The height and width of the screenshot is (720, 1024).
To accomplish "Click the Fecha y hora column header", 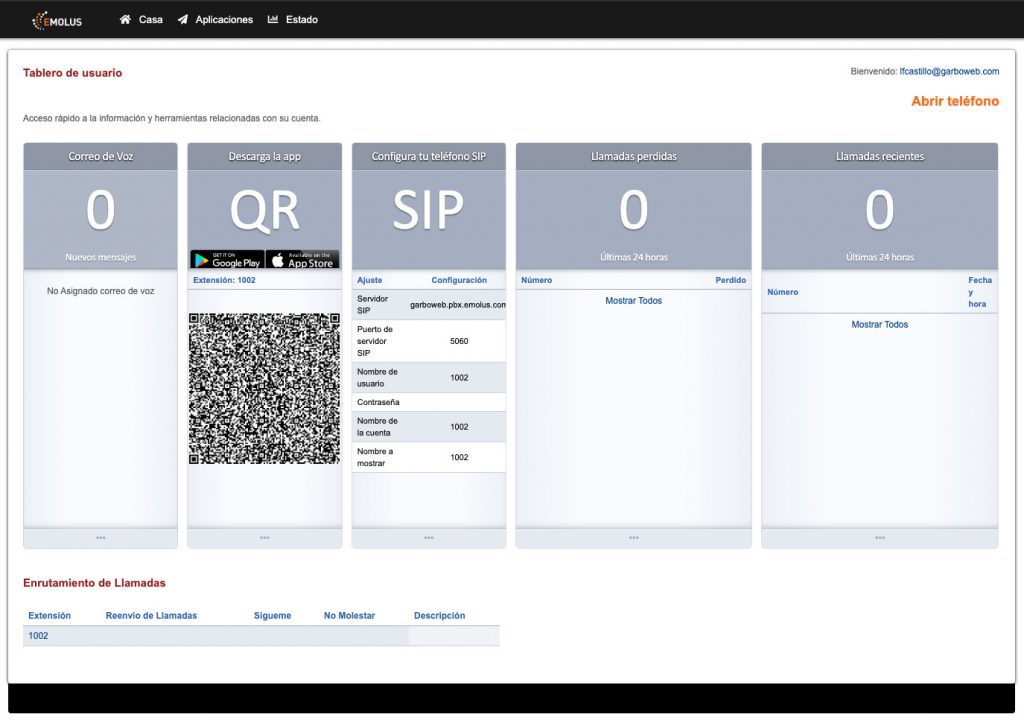I will click(980, 292).
